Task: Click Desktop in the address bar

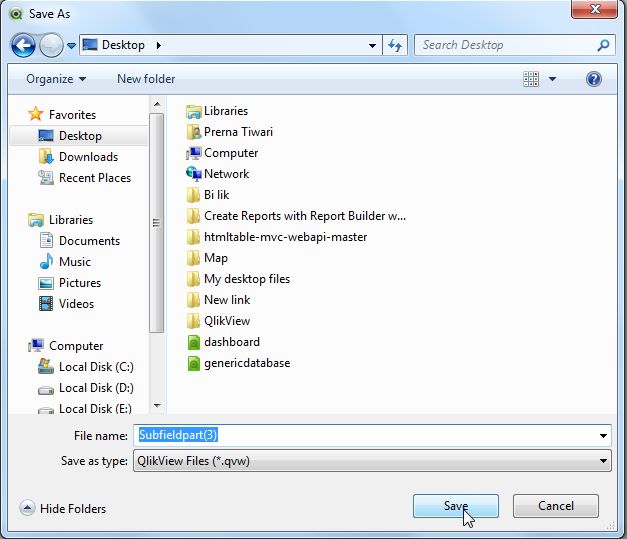Action: click(123, 45)
